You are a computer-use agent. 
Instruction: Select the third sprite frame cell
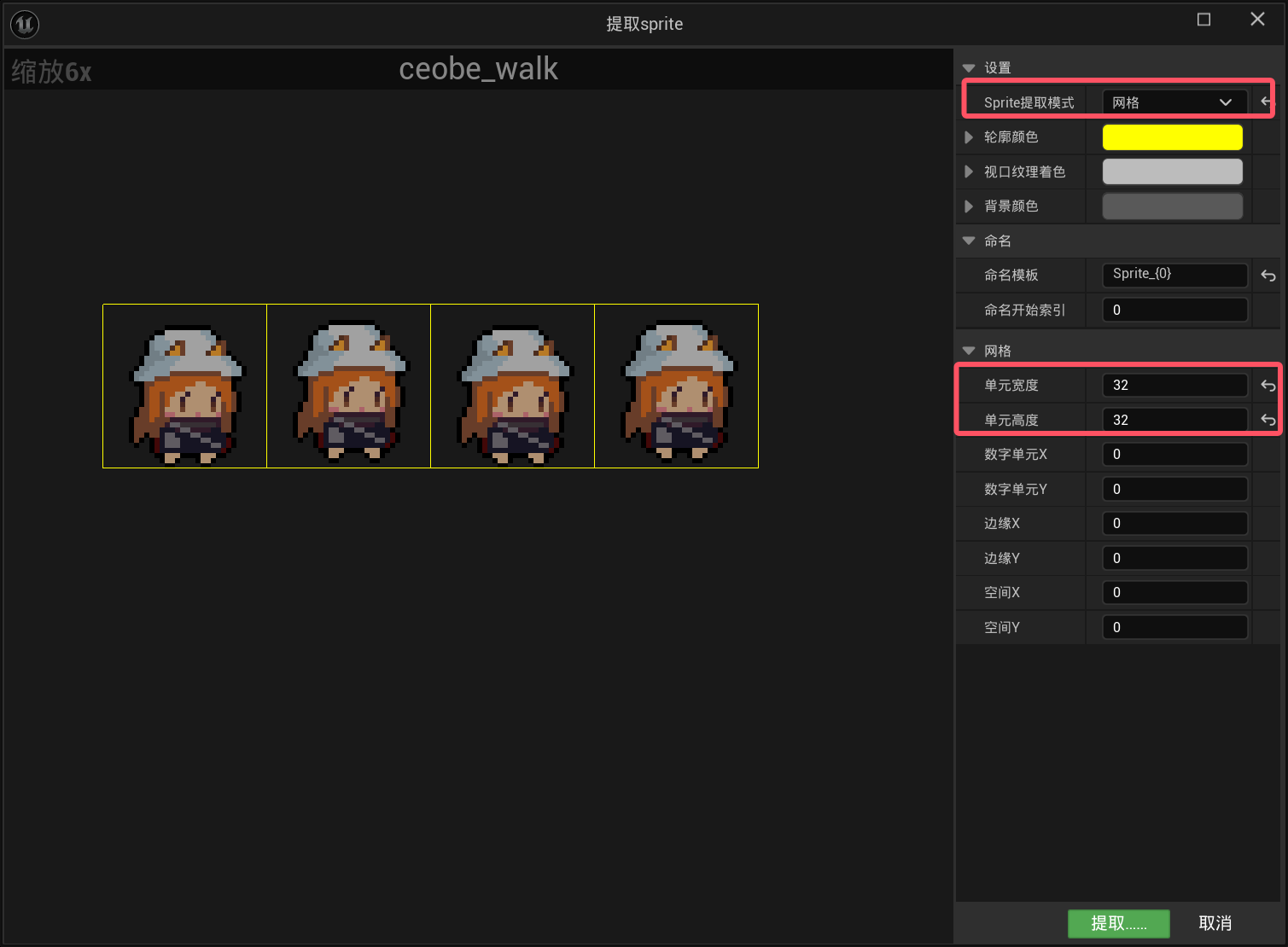coord(512,386)
